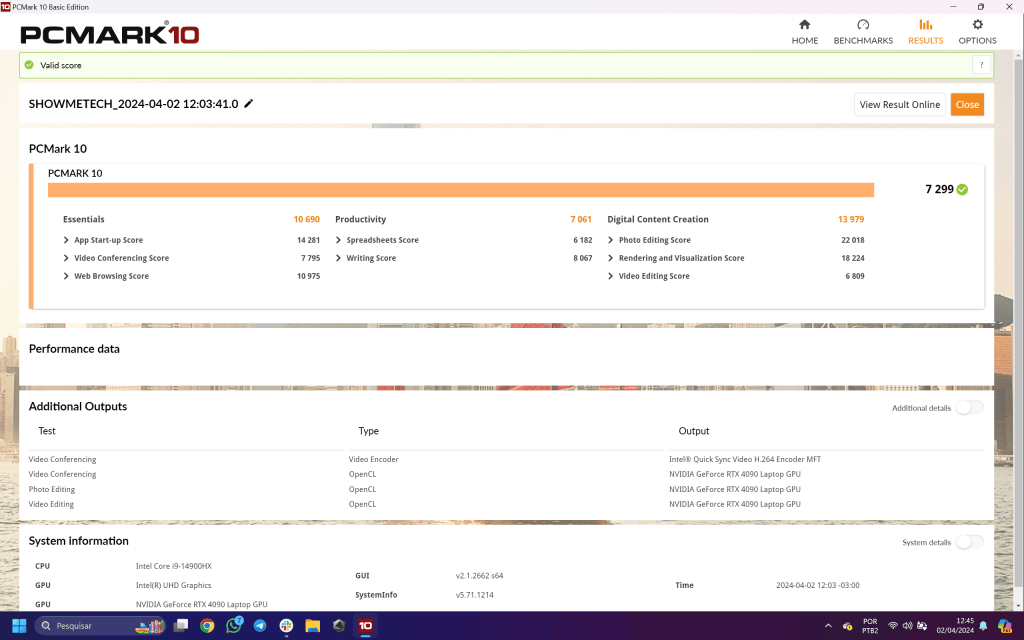The height and width of the screenshot is (640, 1024).
Task: Click the POR PTB2 language indicator
Action: [870, 626]
